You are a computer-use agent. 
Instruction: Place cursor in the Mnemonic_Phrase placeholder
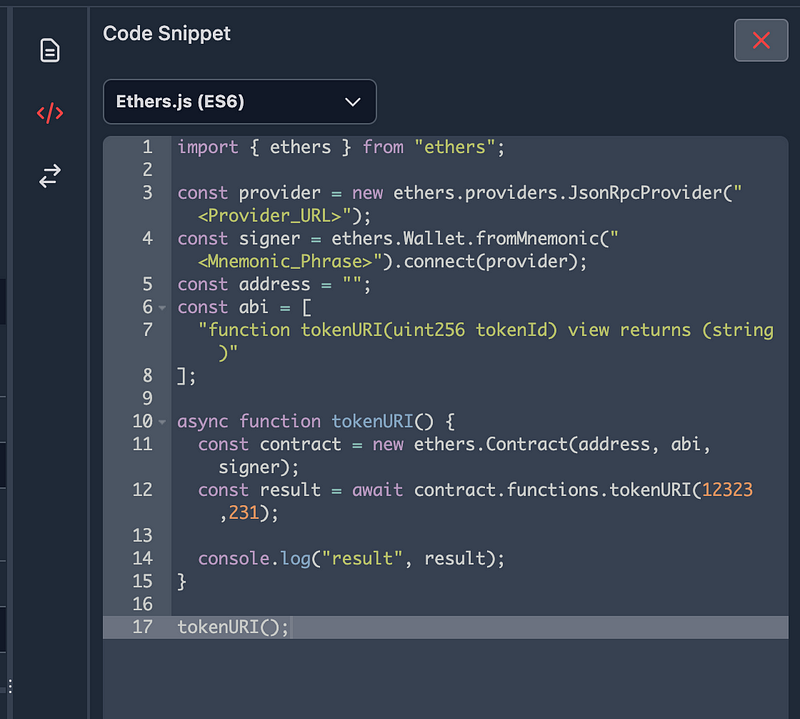tap(284, 262)
